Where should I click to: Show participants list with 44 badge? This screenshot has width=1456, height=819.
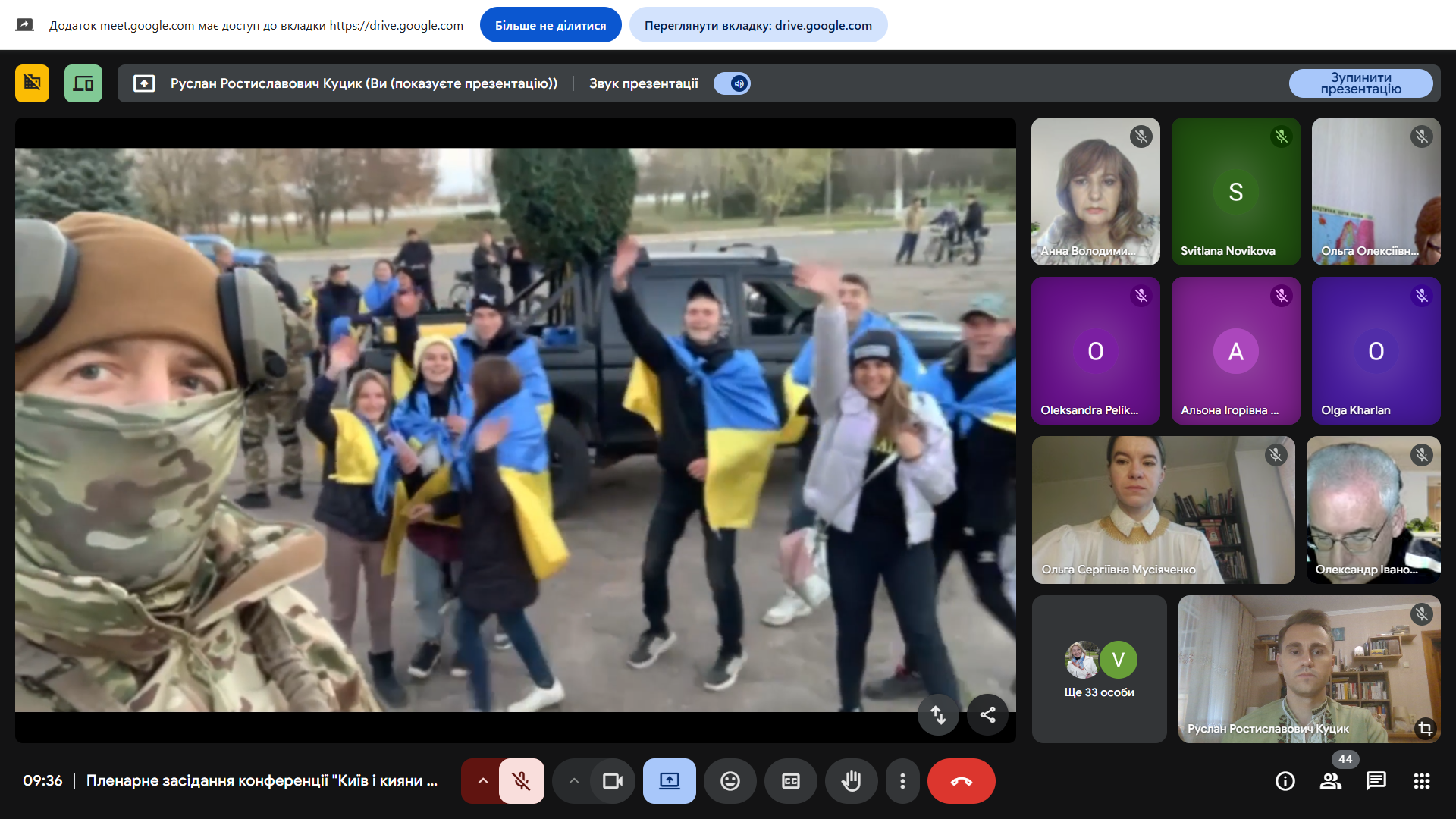[1331, 781]
